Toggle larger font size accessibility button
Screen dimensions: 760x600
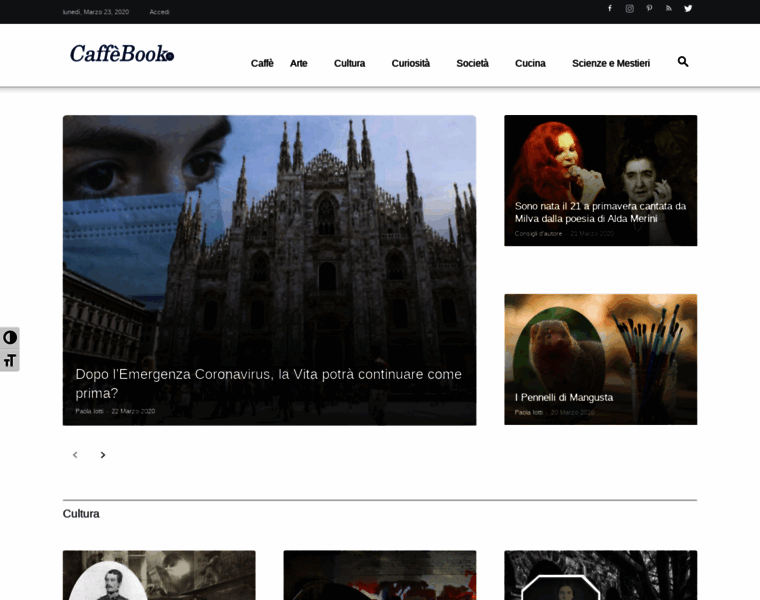coord(10,361)
